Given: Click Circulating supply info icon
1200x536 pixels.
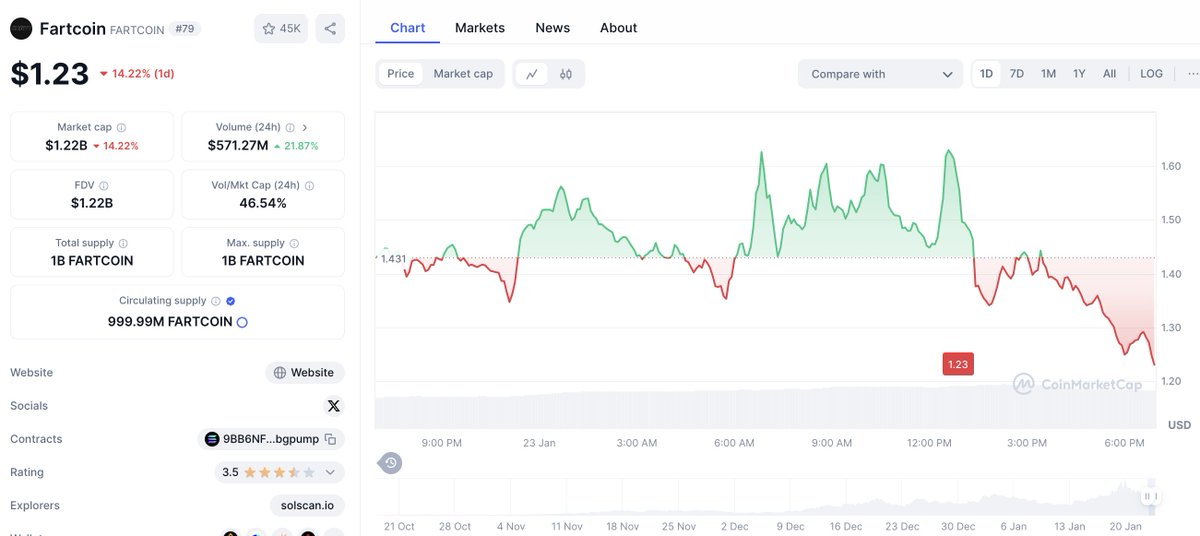Looking at the screenshot, I should 215,301.
